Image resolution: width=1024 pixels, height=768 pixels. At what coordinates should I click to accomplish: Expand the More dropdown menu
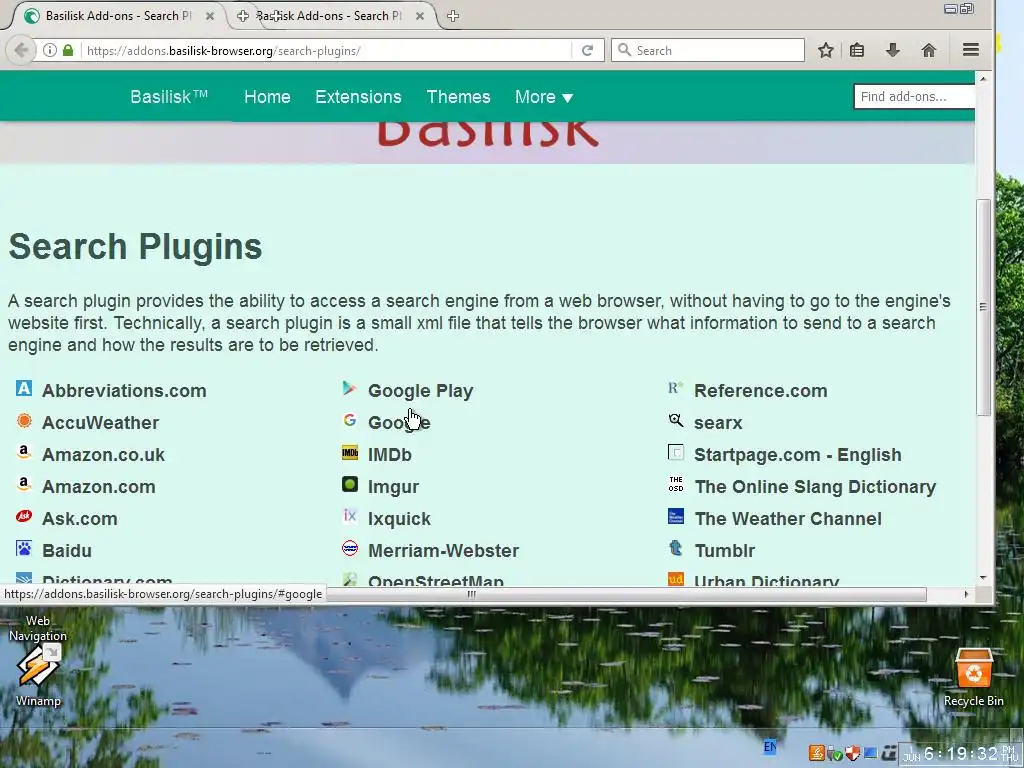pos(543,97)
